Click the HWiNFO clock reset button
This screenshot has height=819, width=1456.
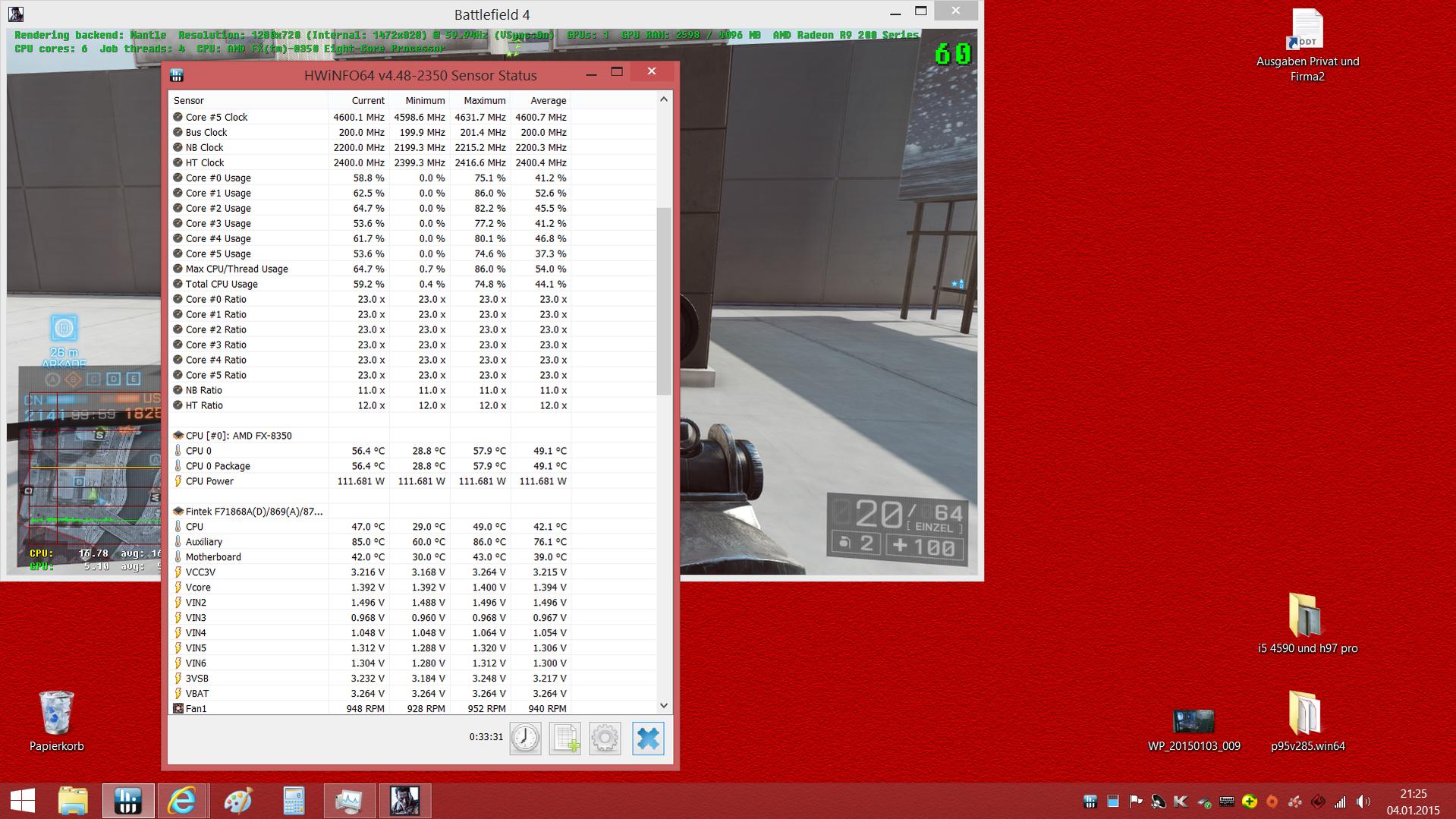[525, 738]
